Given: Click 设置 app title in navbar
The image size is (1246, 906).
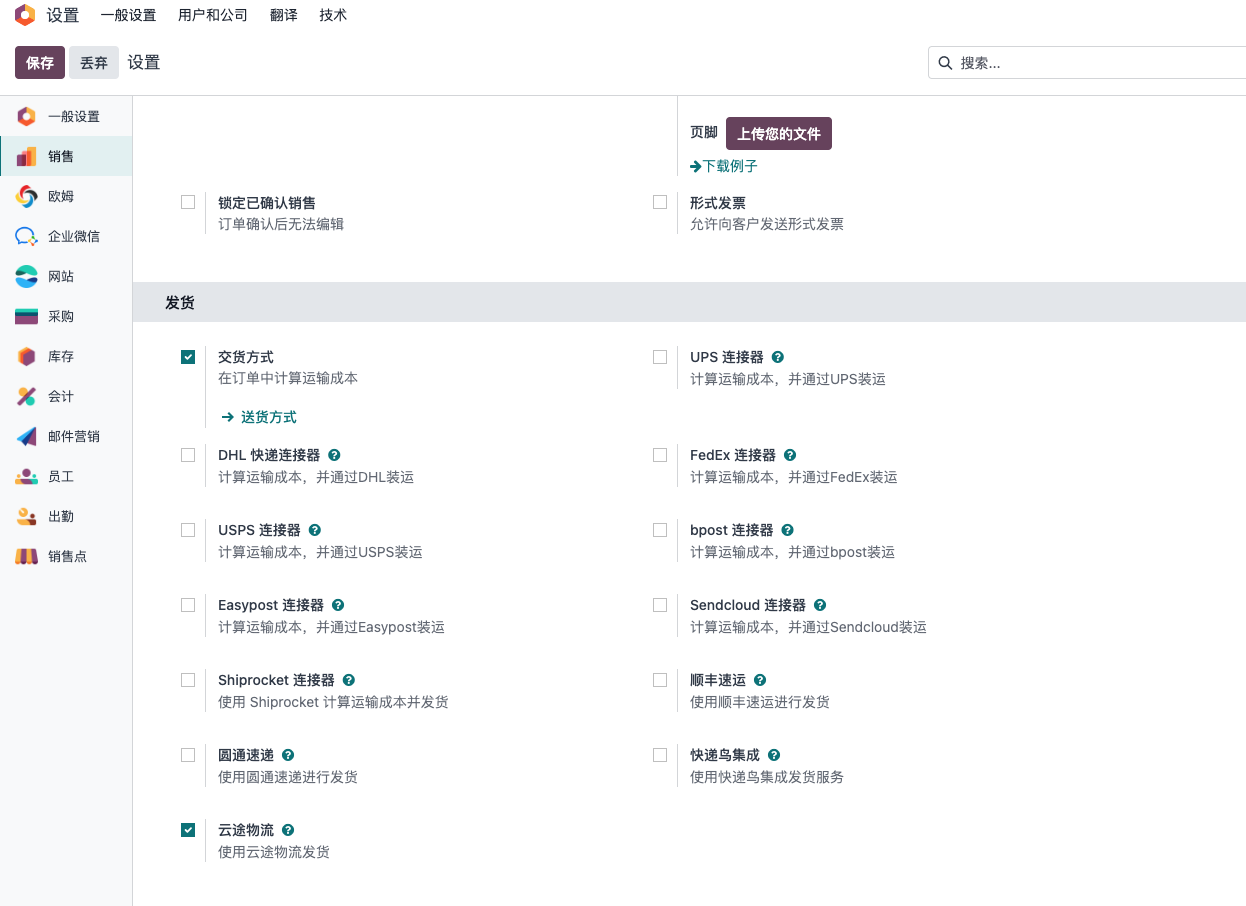Looking at the screenshot, I should point(63,15).
